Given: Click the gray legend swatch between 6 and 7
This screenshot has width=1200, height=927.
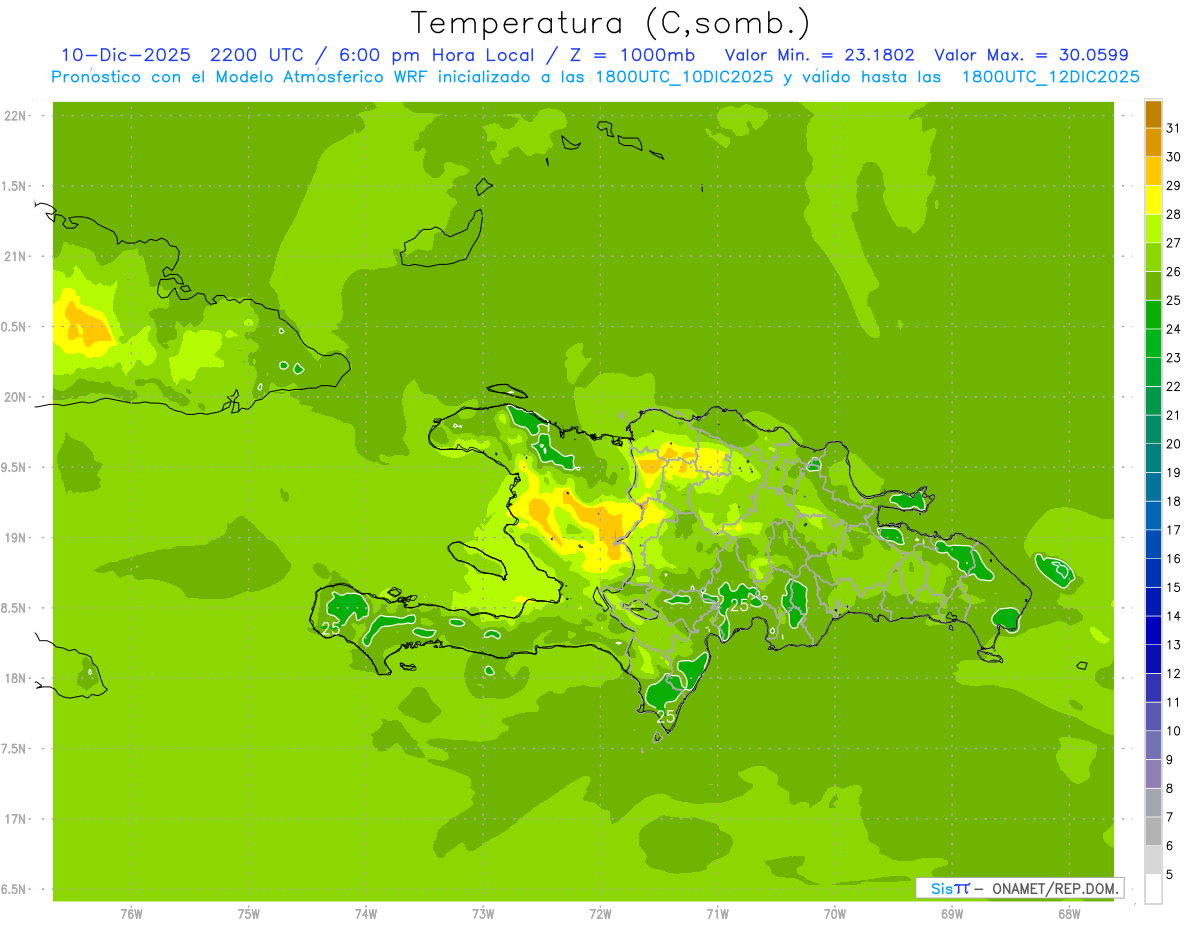Looking at the screenshot, I should tap(1153, 832).
